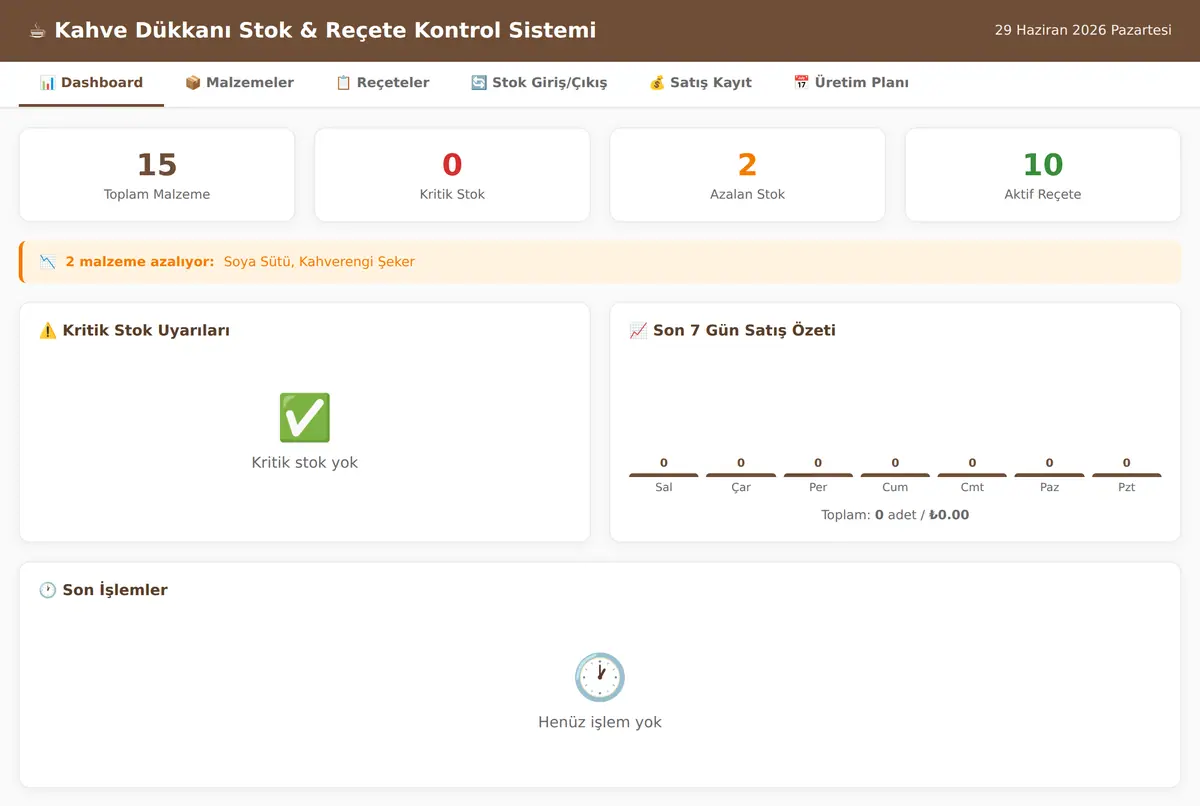
Task: Click the "Son 7 Gün Satış Özeti" heading
Action: tap(744, 331)
